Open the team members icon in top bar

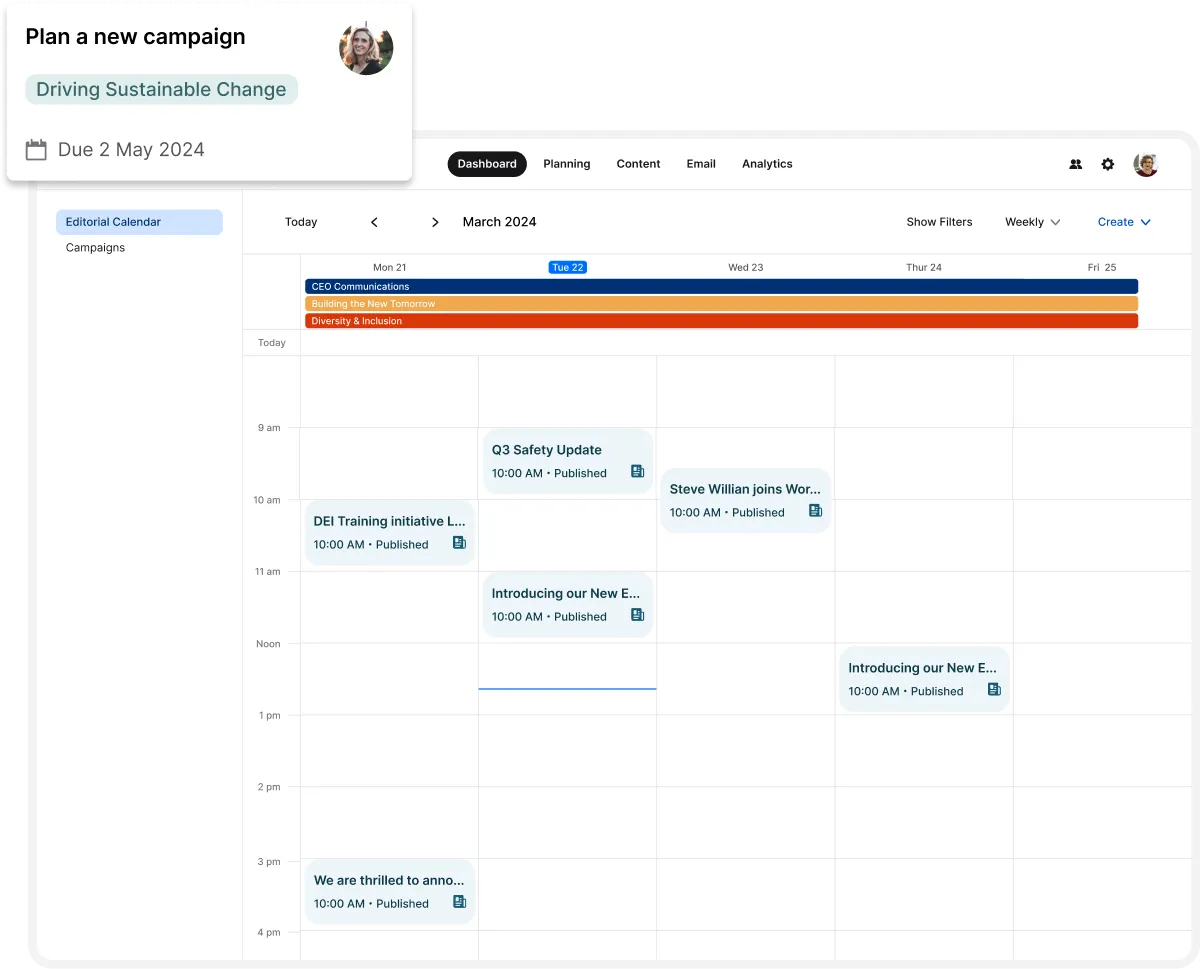(x=1075, y=164)
